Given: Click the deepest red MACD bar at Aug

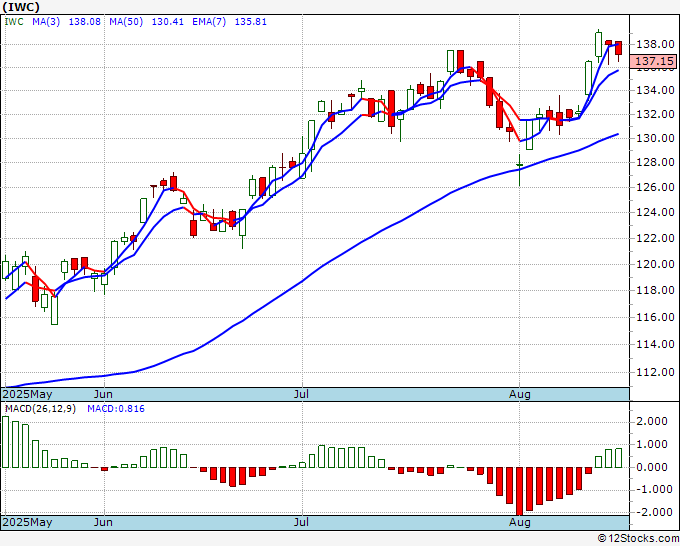Looking at the screenshot, I should 519,491.
